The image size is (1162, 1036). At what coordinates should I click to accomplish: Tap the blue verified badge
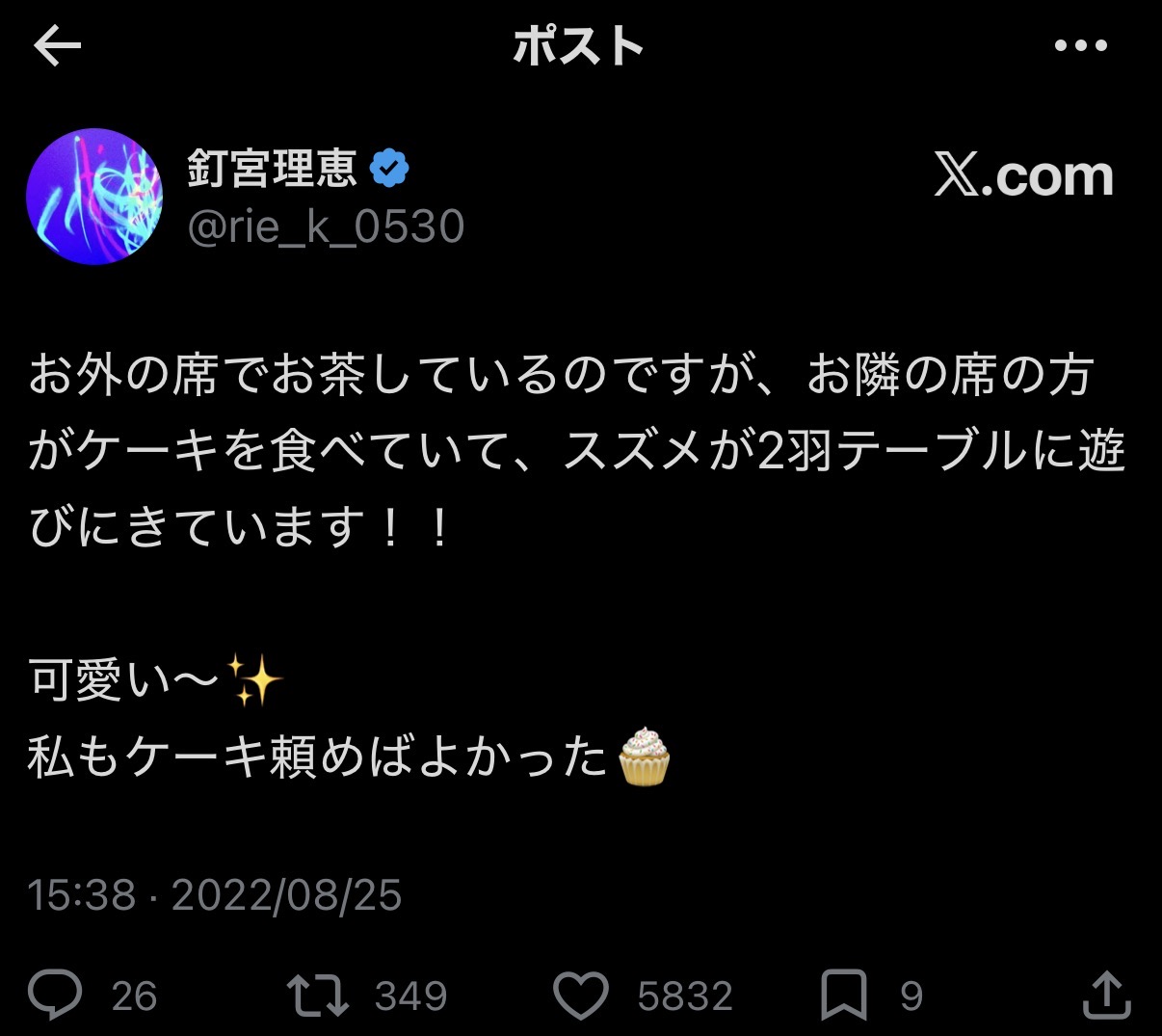389,169
